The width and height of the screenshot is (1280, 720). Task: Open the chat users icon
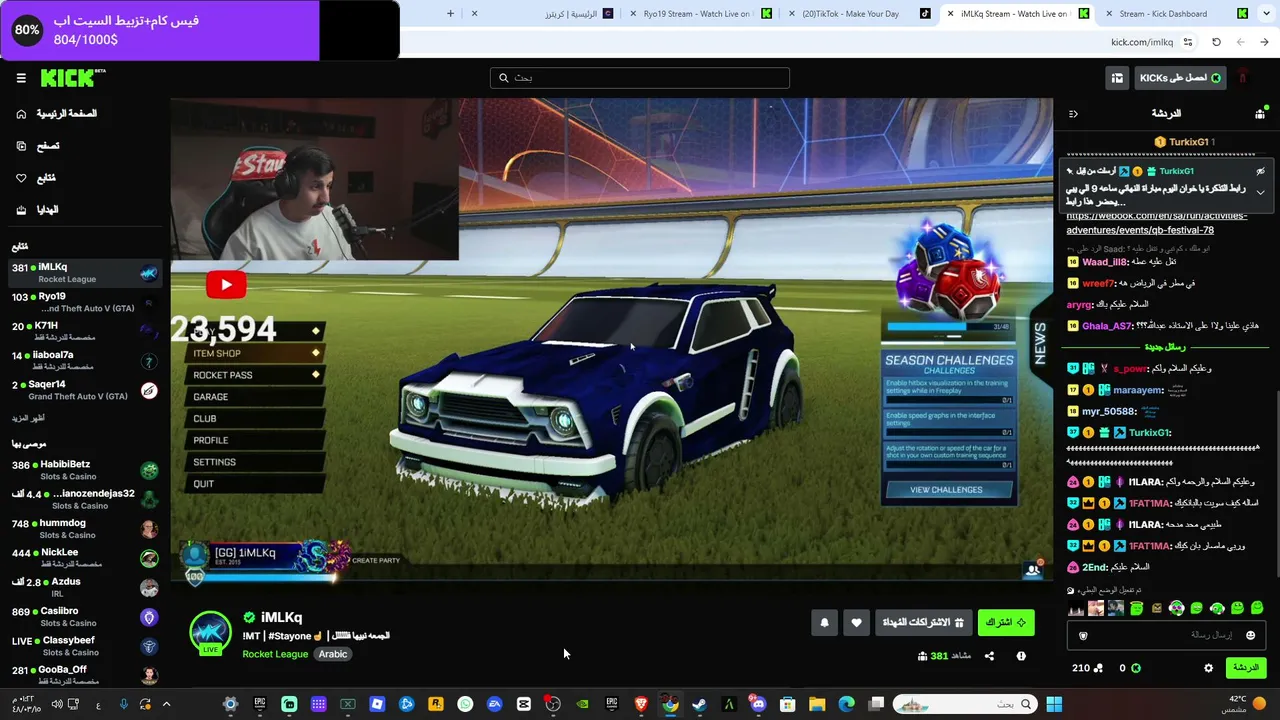tap(1260, 114)
